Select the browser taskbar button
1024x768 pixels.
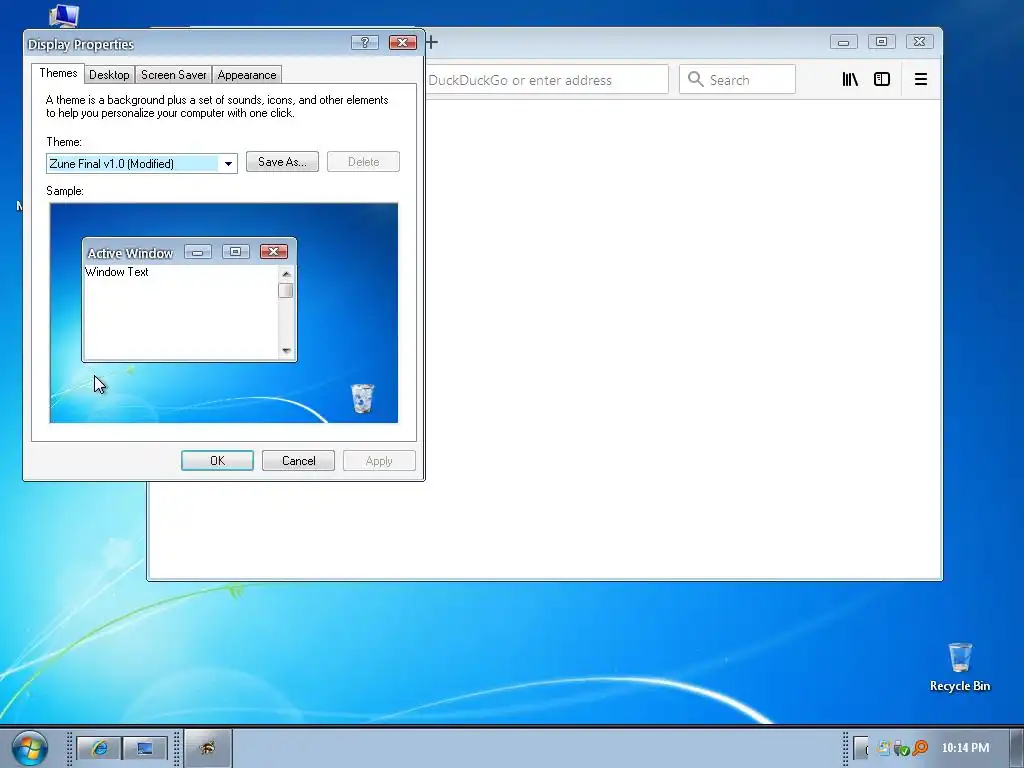(208, 748)
